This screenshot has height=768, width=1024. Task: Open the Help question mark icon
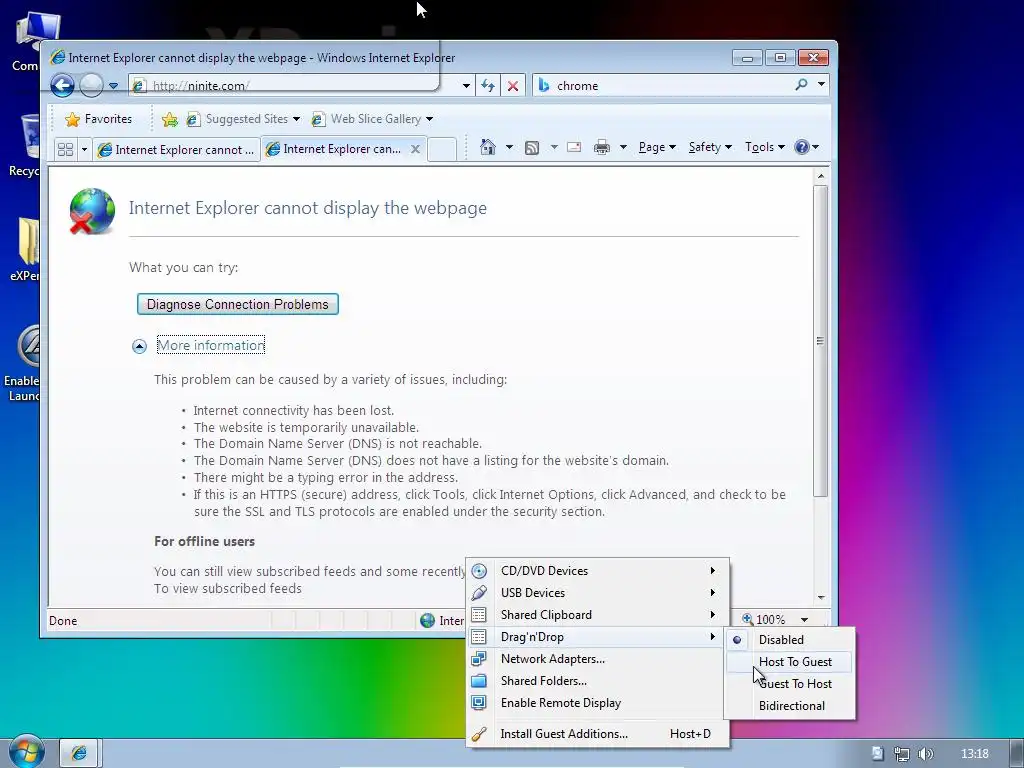(806, 147)
